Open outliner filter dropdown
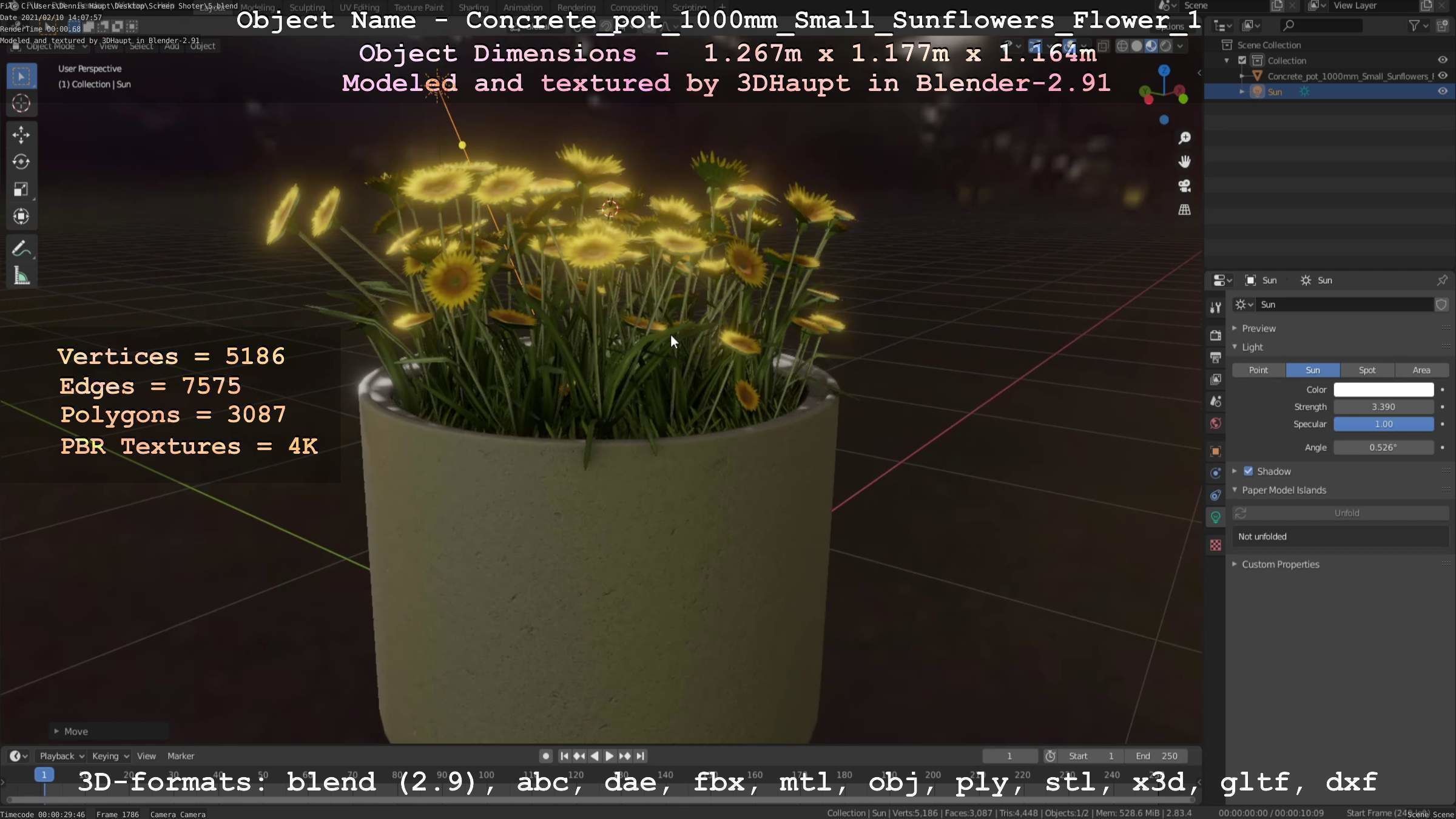 tap(1418, 25)
